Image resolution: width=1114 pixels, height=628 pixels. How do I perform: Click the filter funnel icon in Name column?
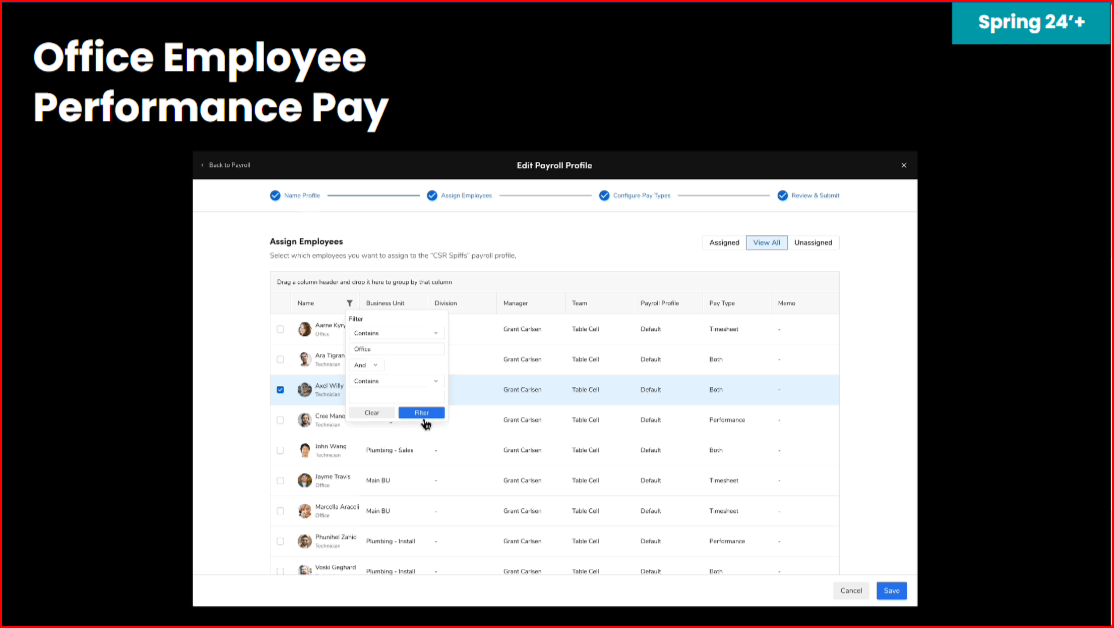(x=350, y=303)
